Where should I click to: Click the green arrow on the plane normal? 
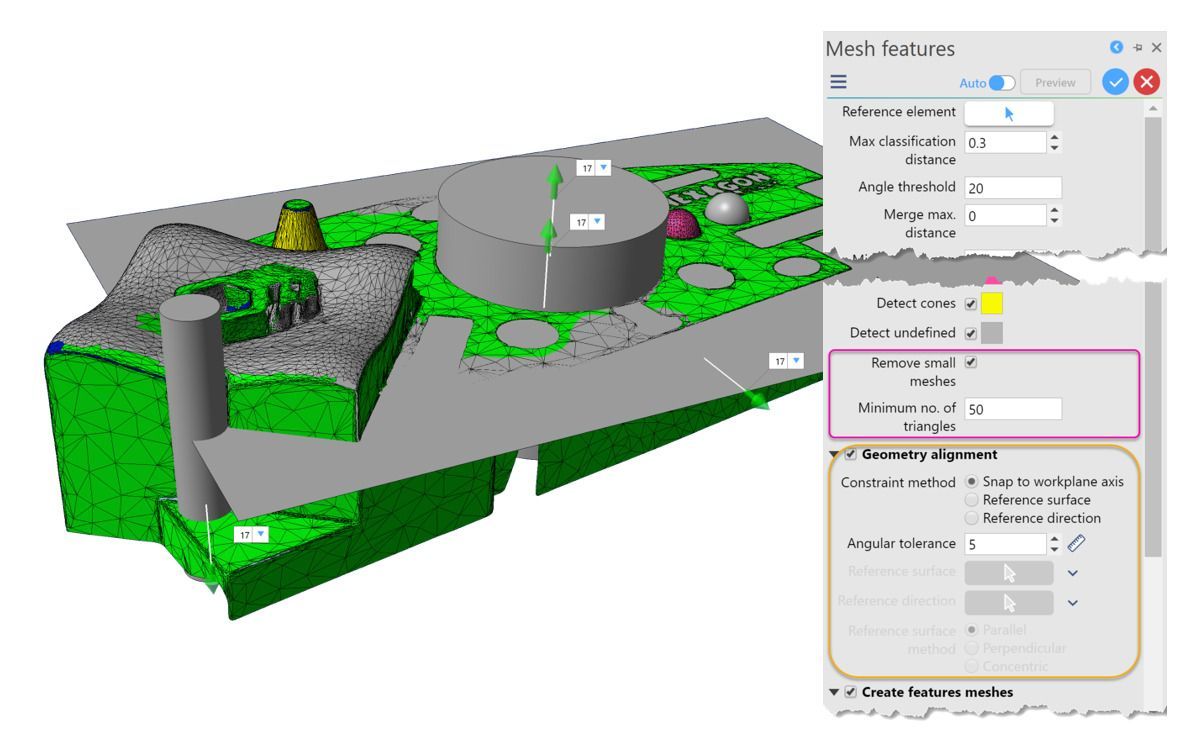coord(757,399)
